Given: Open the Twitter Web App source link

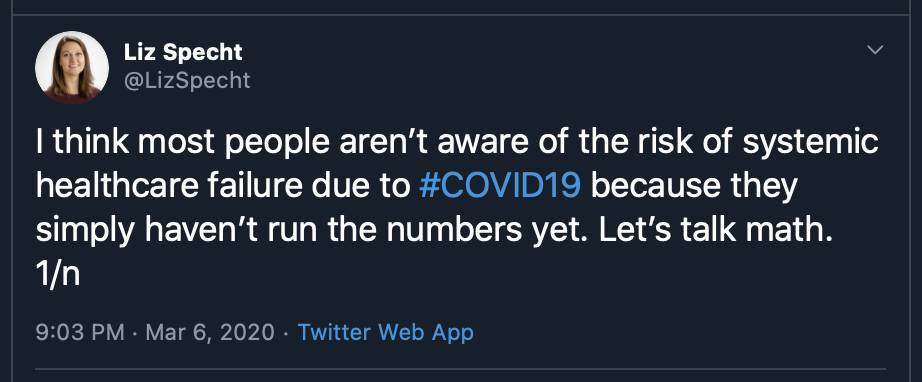Looking at the screenshot, I should click(x=385, y=333).
